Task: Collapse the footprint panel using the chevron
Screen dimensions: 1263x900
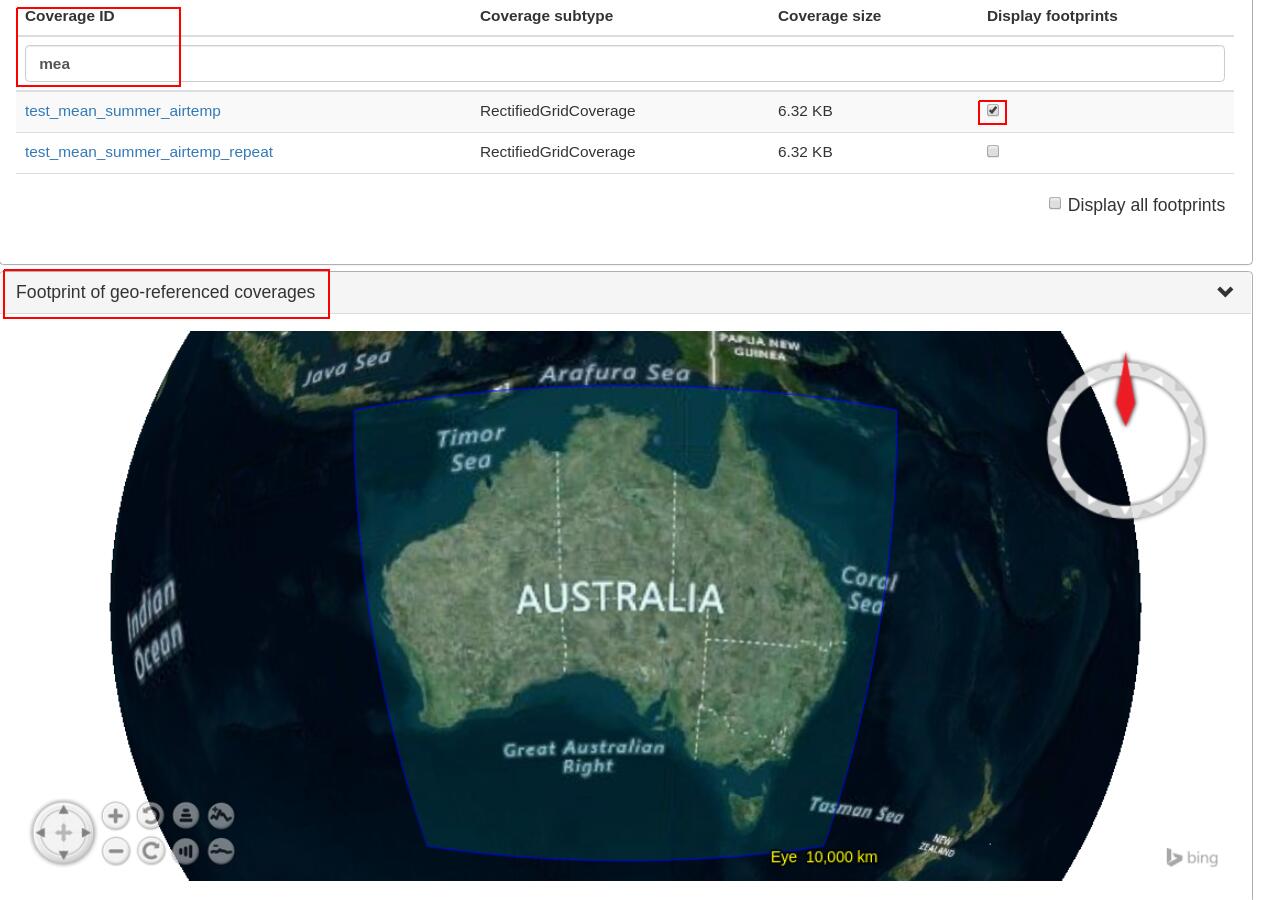Action: point(1225,292)
